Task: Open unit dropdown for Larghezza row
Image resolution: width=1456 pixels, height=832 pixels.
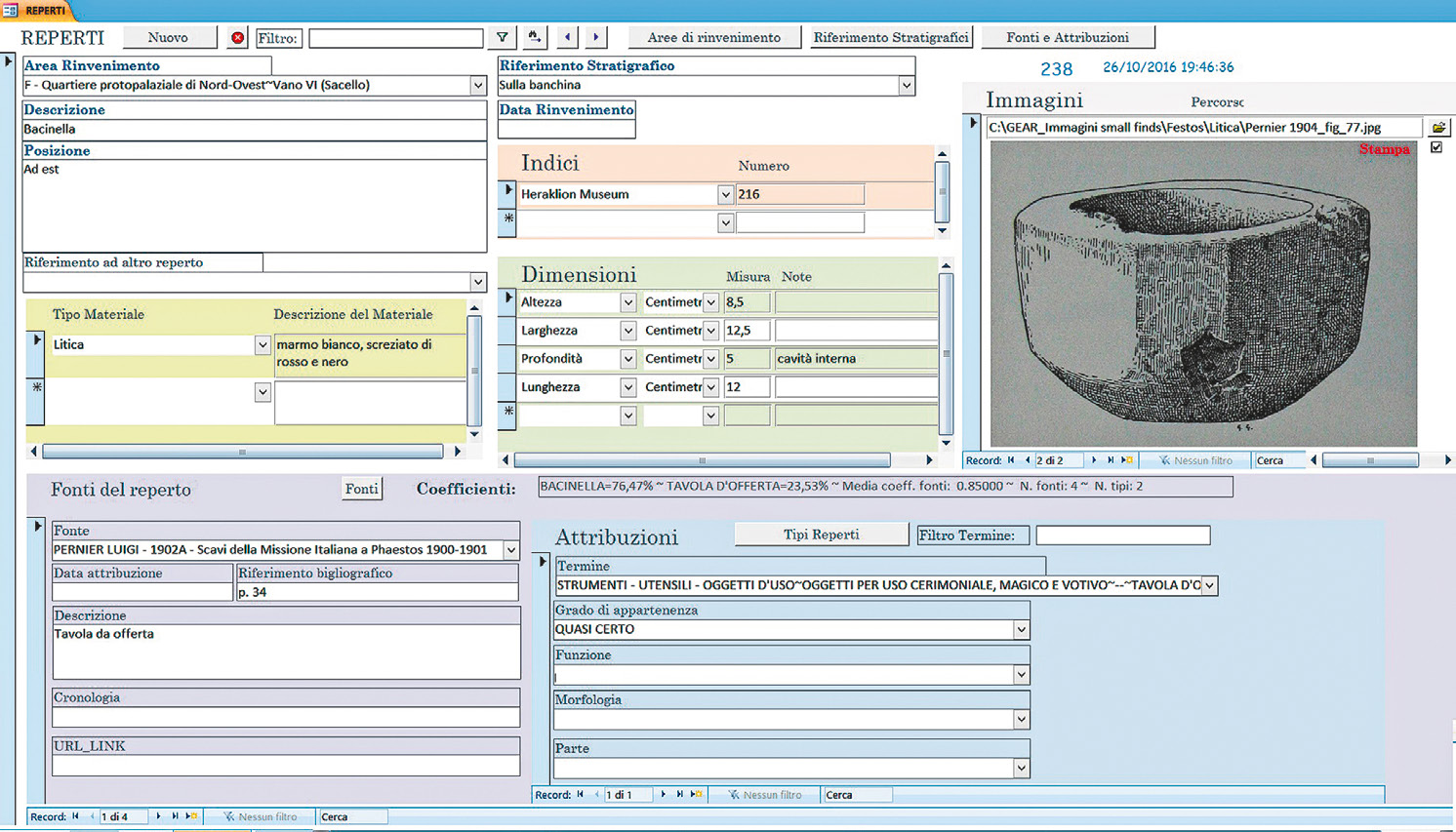Action: tap(711, 332)
